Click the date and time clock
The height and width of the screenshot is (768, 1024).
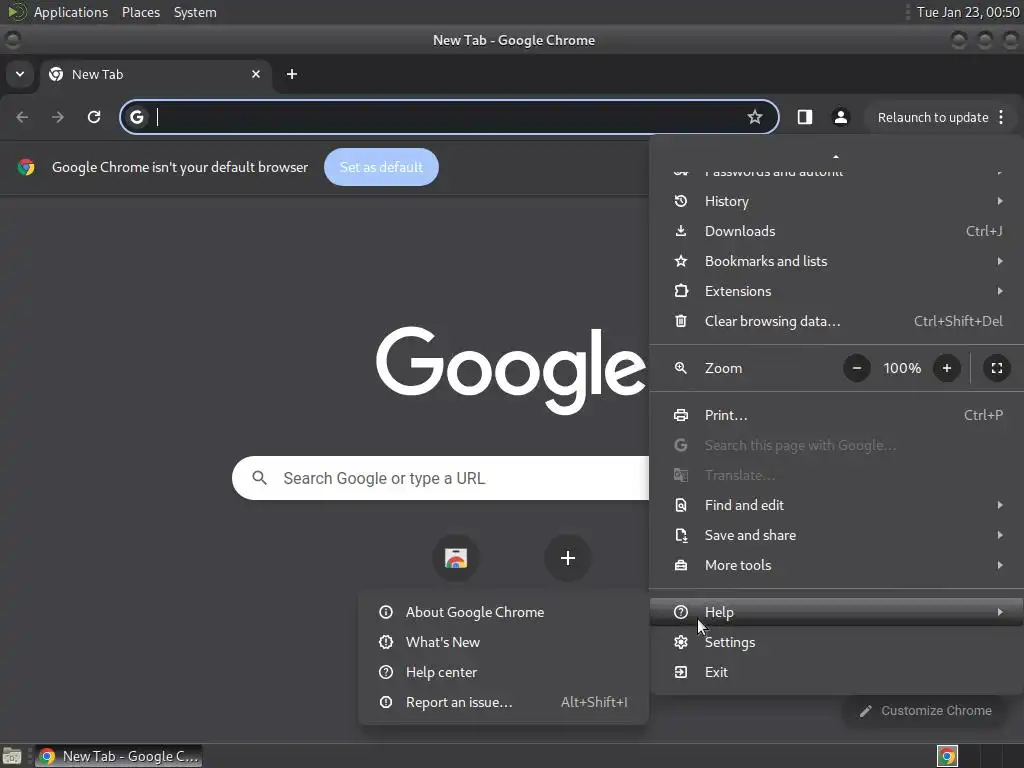pyautogui.click(x=968, y=12)
